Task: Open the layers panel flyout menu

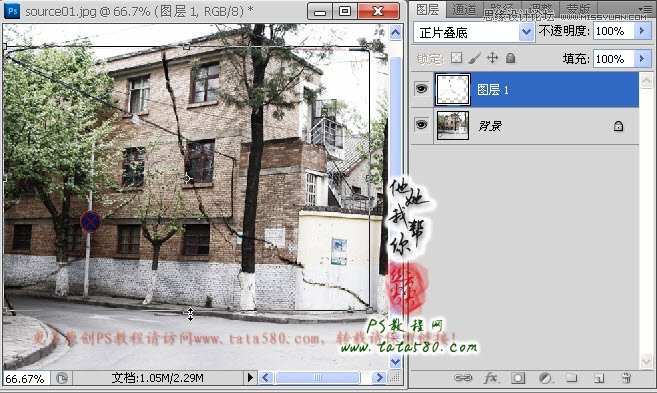Action: pos(645,8)
